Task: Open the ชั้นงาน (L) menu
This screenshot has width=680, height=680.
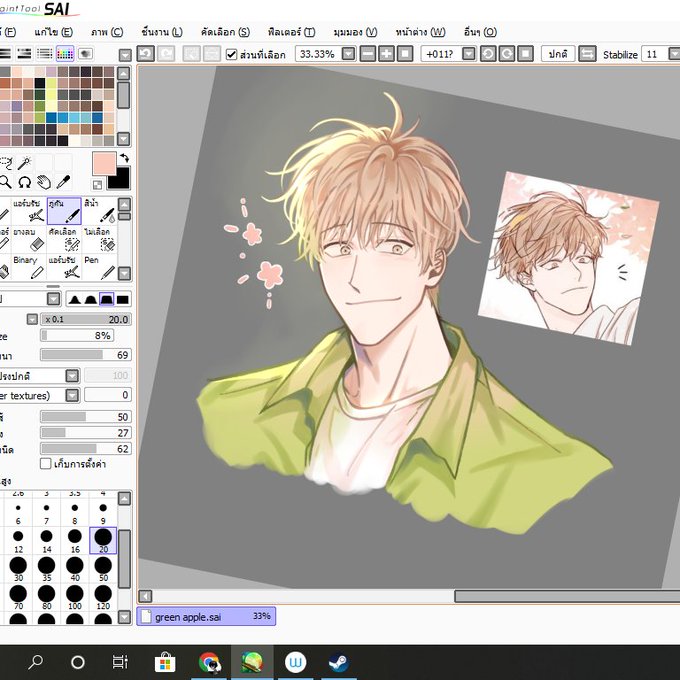Action: coord(162,32)
